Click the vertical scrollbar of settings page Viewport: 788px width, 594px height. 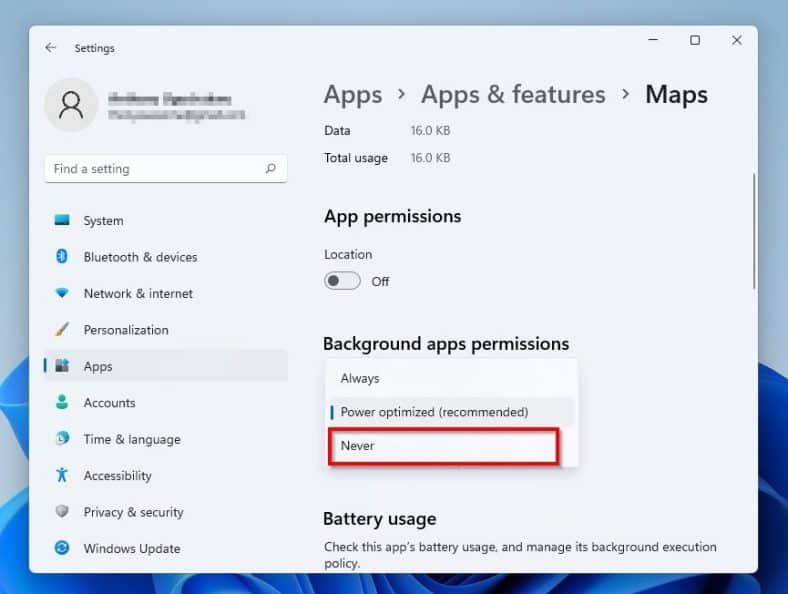[754, 231]
